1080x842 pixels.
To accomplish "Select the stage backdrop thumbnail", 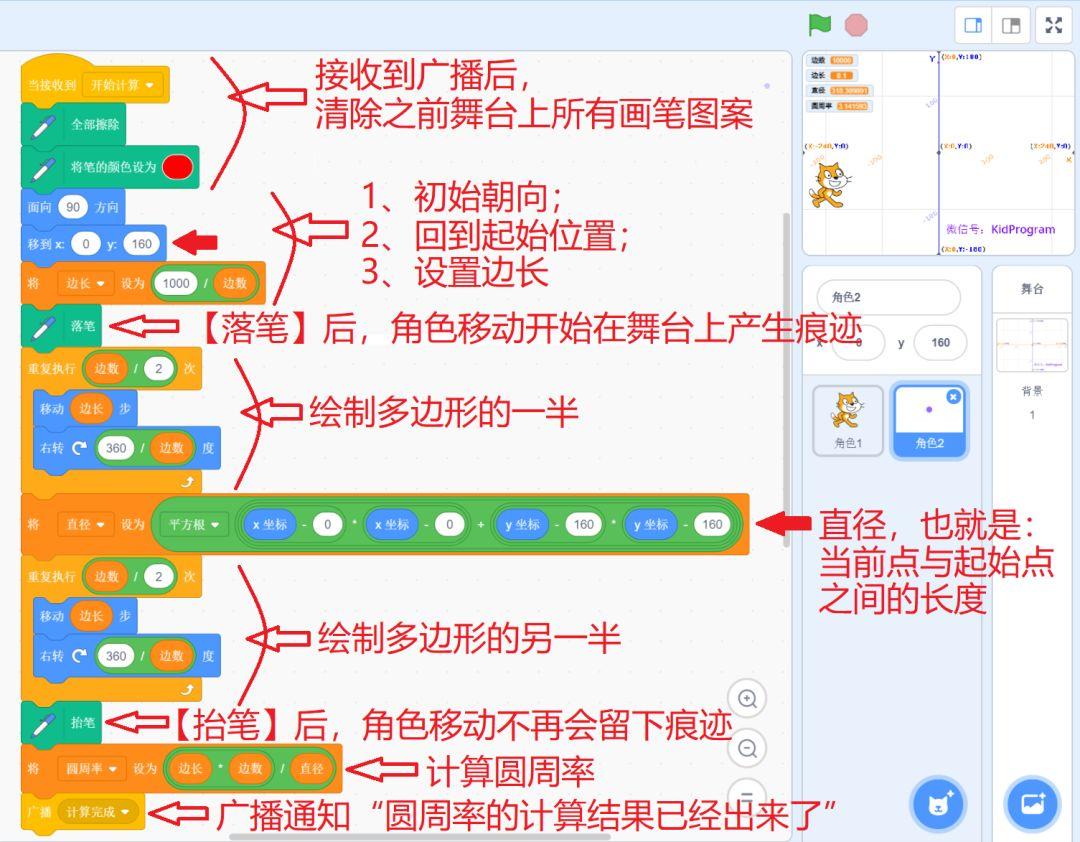I will 1032,345.
